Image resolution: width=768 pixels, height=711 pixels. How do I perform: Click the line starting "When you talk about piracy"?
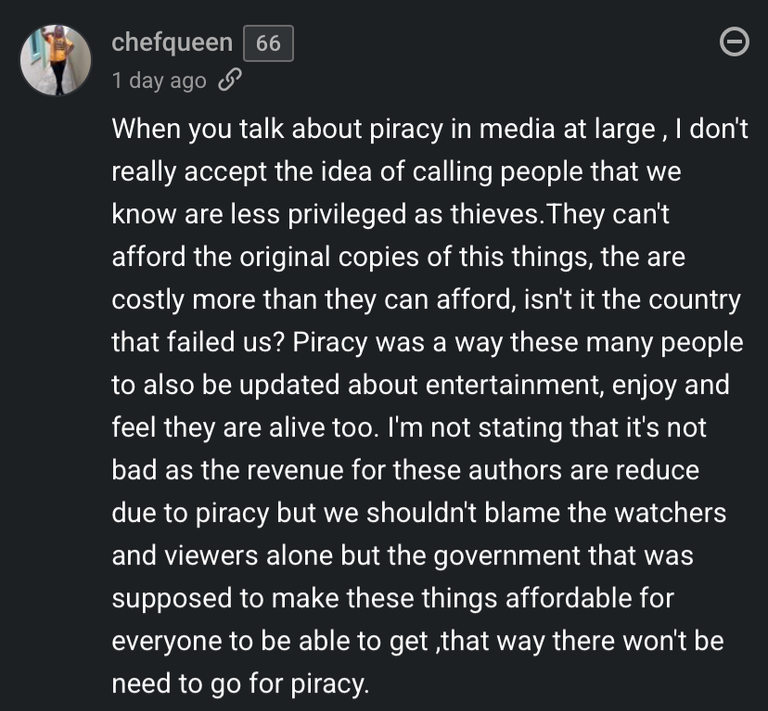click(x=429, y=129)
